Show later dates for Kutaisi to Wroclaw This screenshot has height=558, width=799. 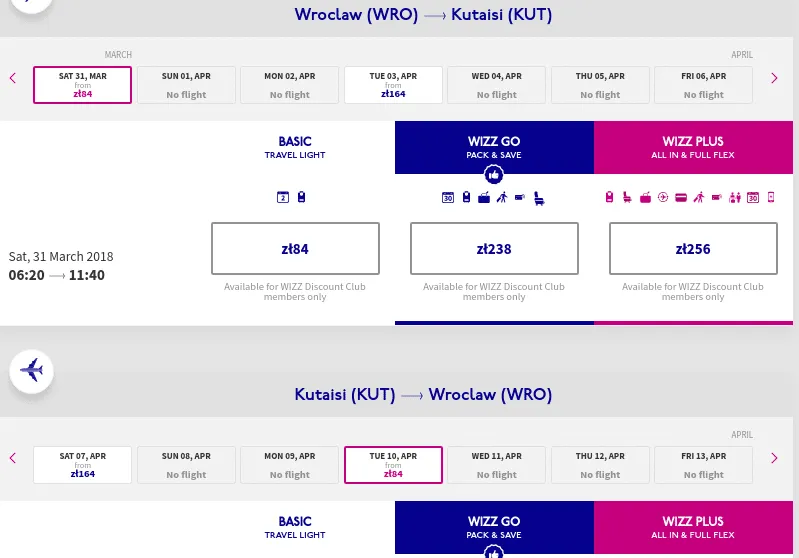(x=774, y=458)
